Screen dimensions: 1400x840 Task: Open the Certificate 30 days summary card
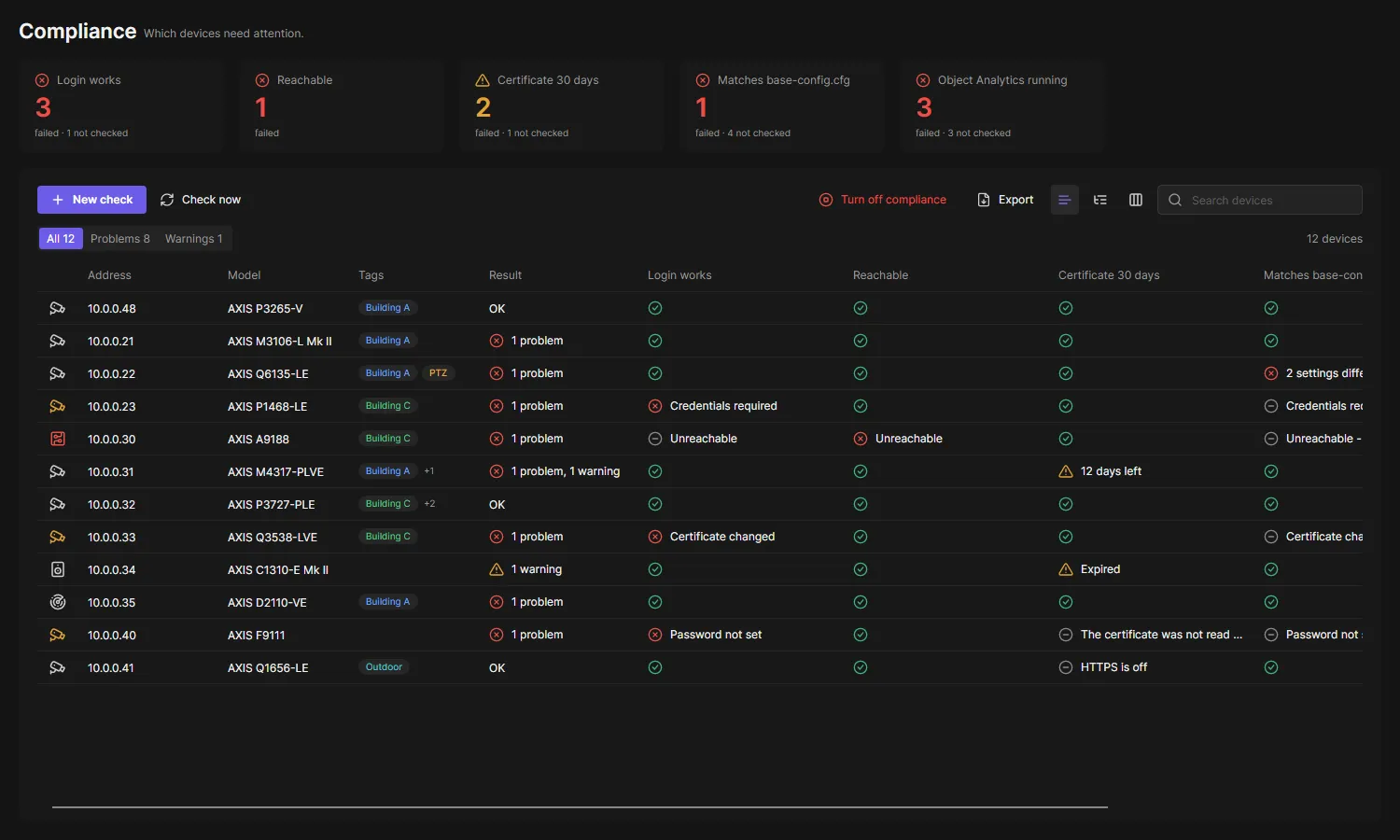point(562,105)
